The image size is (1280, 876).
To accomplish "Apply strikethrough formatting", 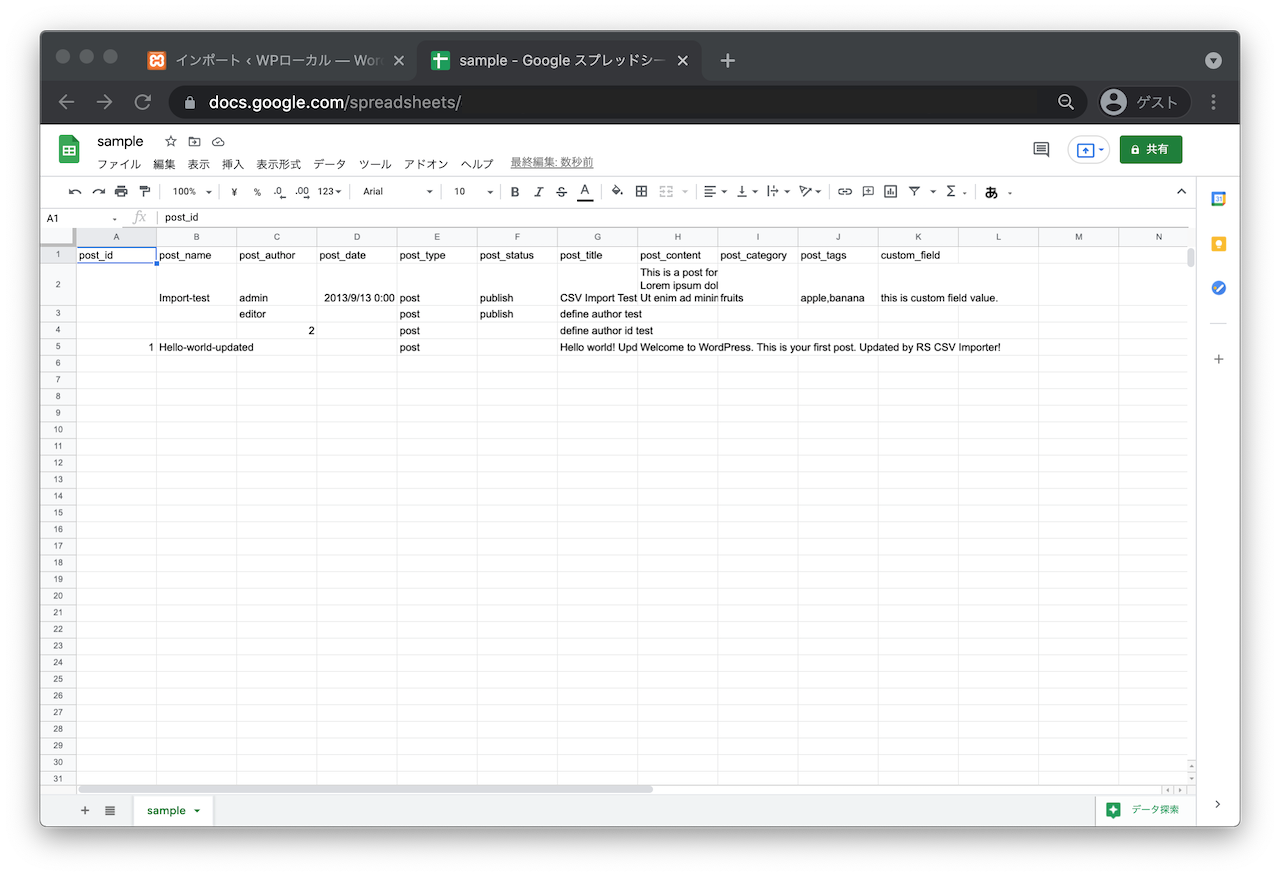I will click(561, 191).
